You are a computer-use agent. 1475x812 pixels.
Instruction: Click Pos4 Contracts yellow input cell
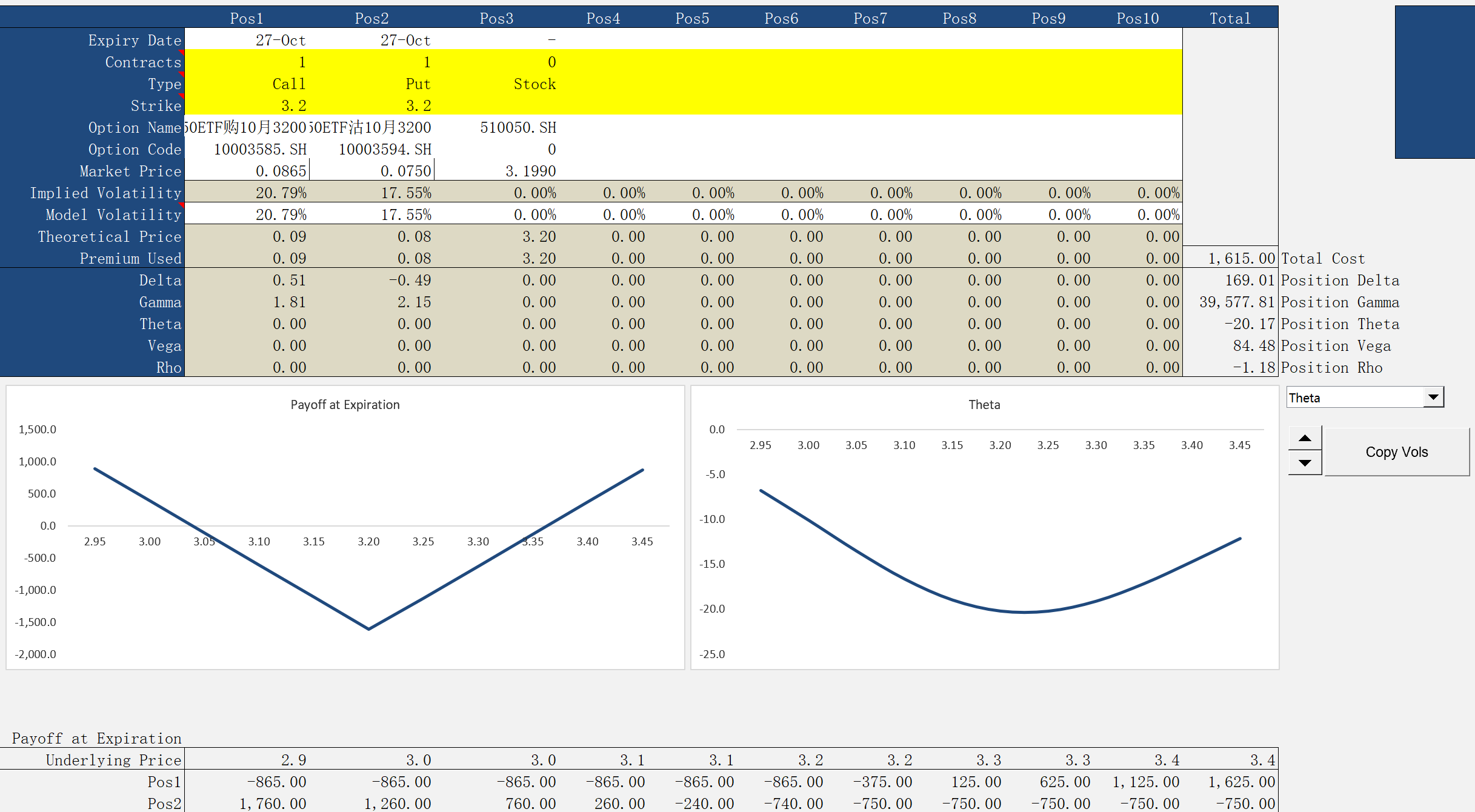(x=604, y=62)
